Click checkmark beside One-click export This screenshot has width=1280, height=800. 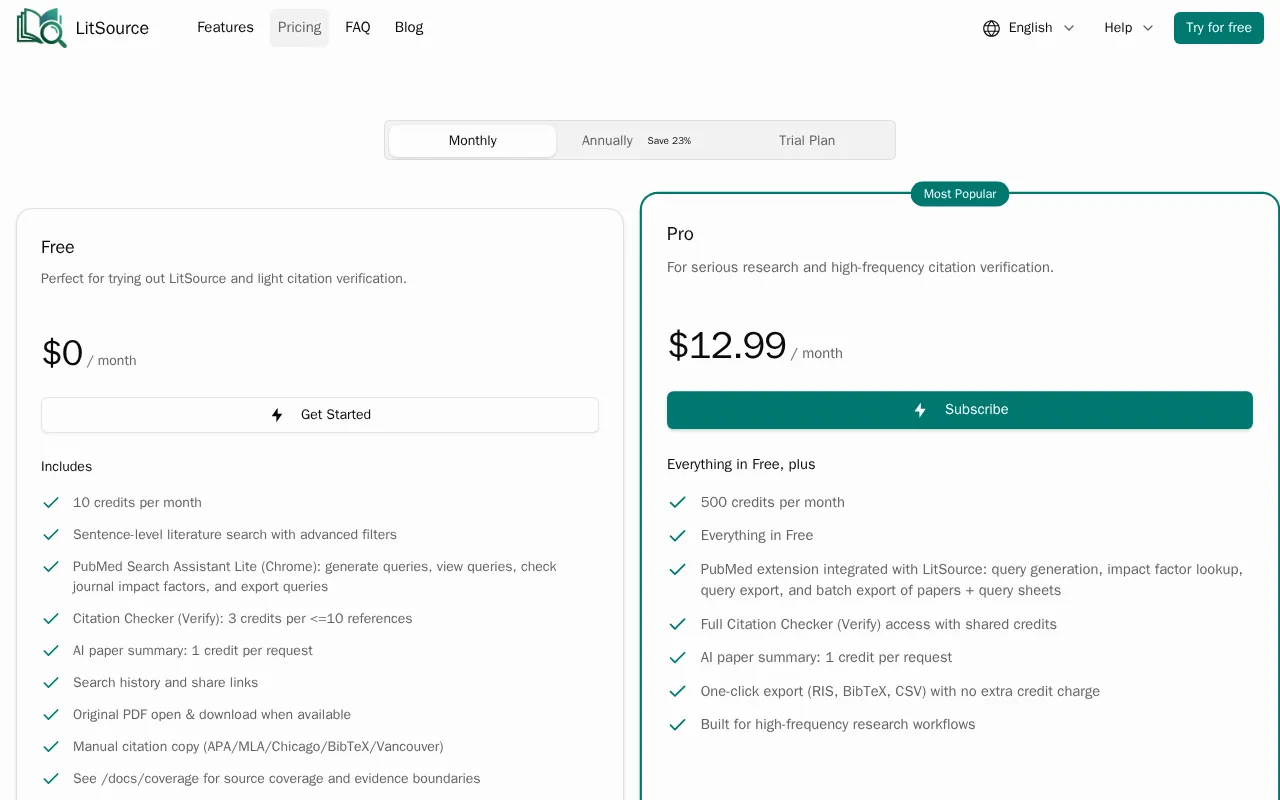677,692
